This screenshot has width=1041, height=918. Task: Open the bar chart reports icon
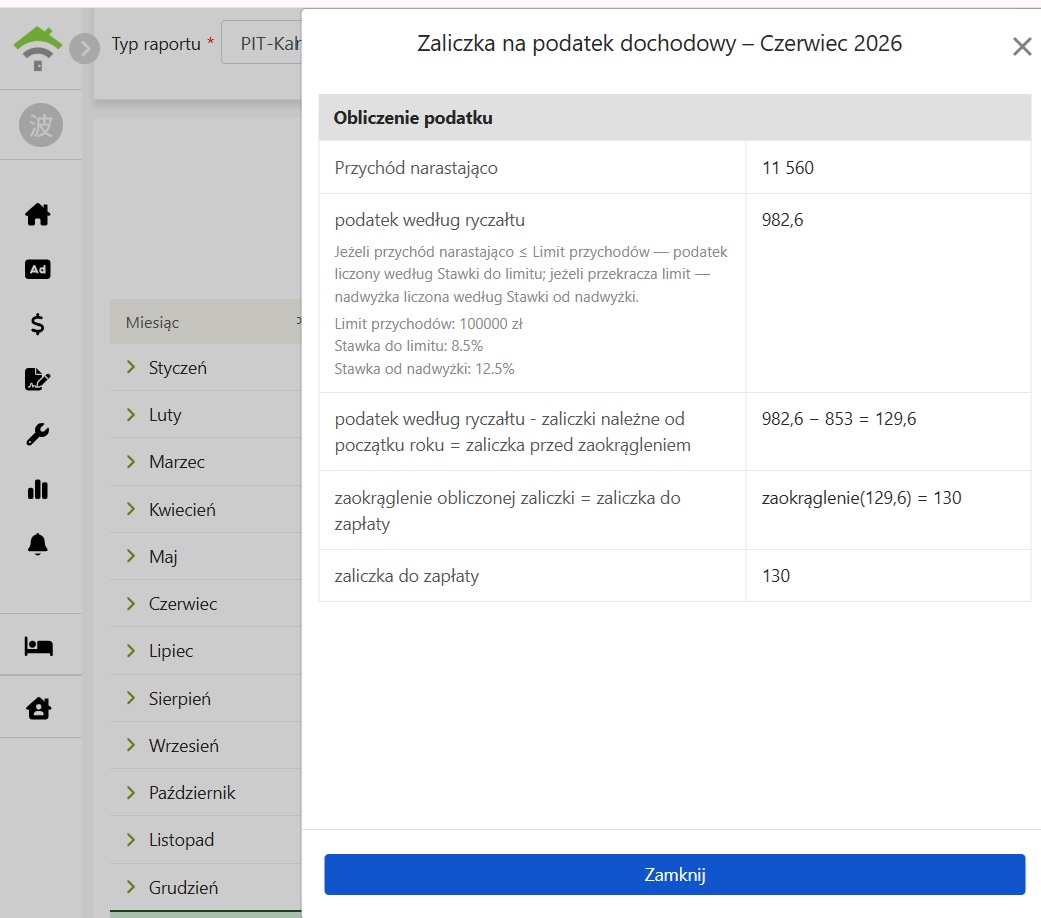38,489
